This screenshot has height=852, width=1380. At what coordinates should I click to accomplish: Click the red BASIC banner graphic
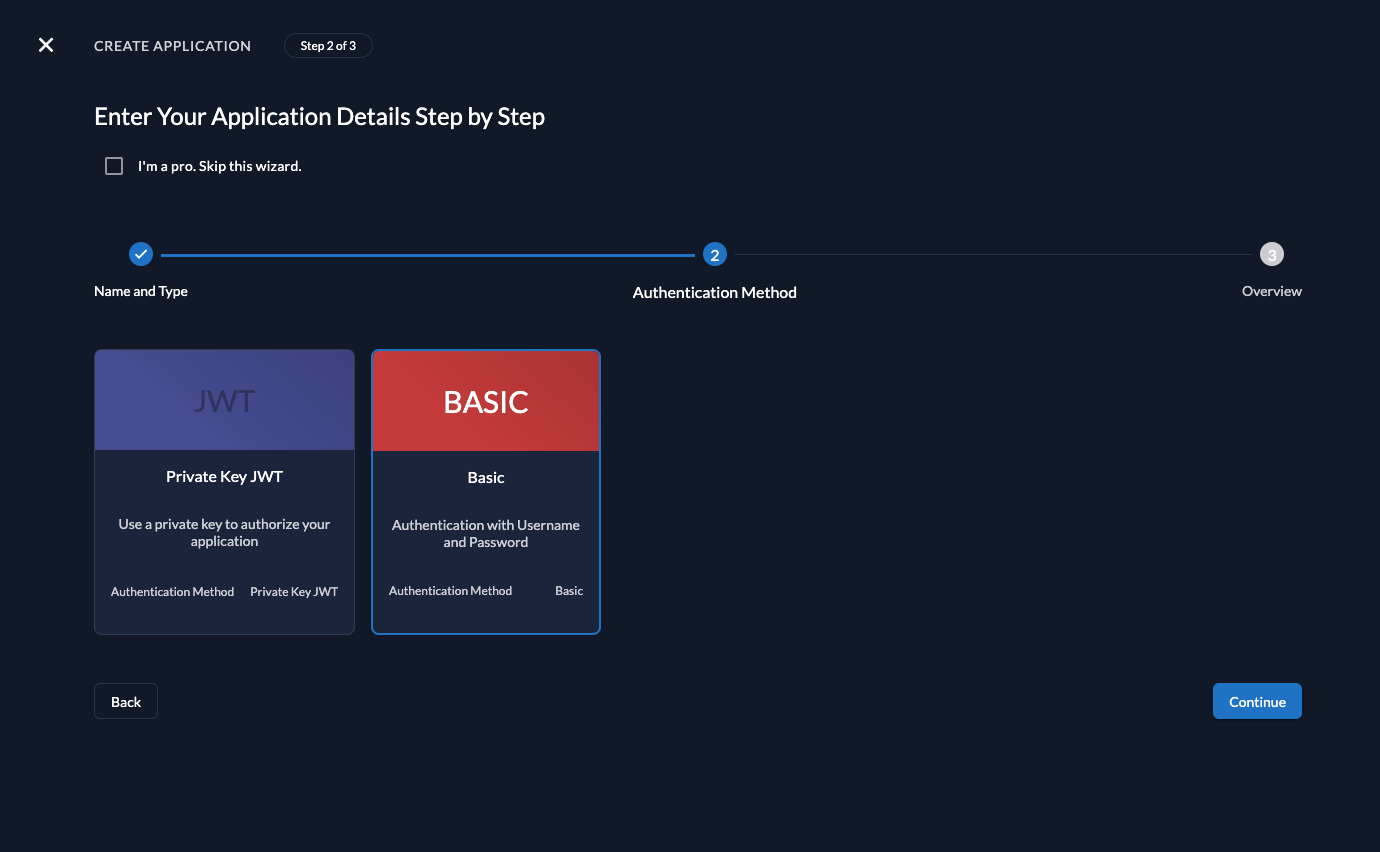point(485,399)
